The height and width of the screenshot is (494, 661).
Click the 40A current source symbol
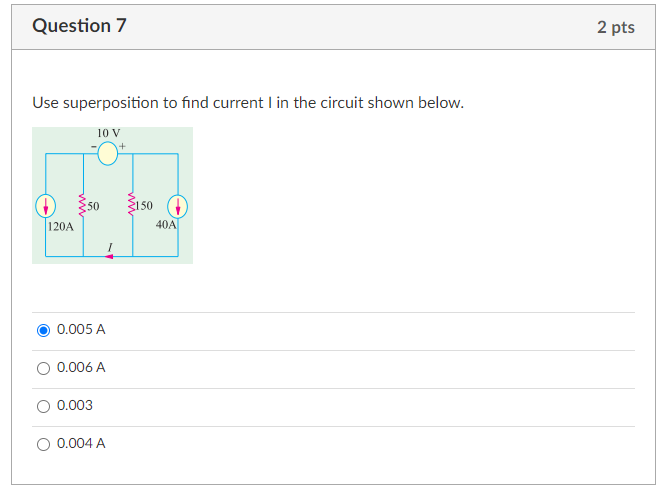(177, 206)
